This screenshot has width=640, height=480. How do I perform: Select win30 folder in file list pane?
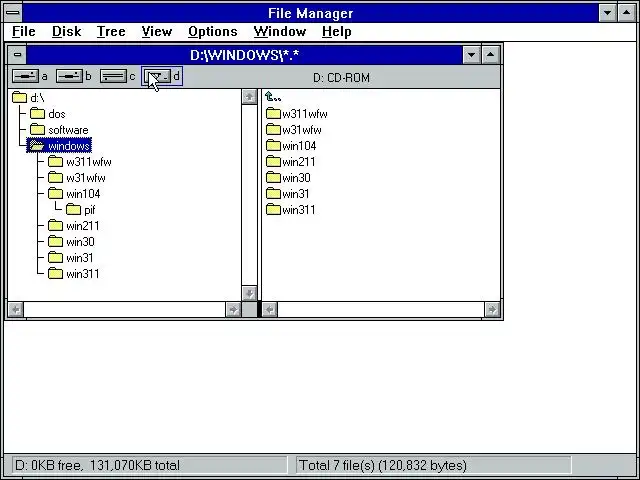click(x=288, y=178)
